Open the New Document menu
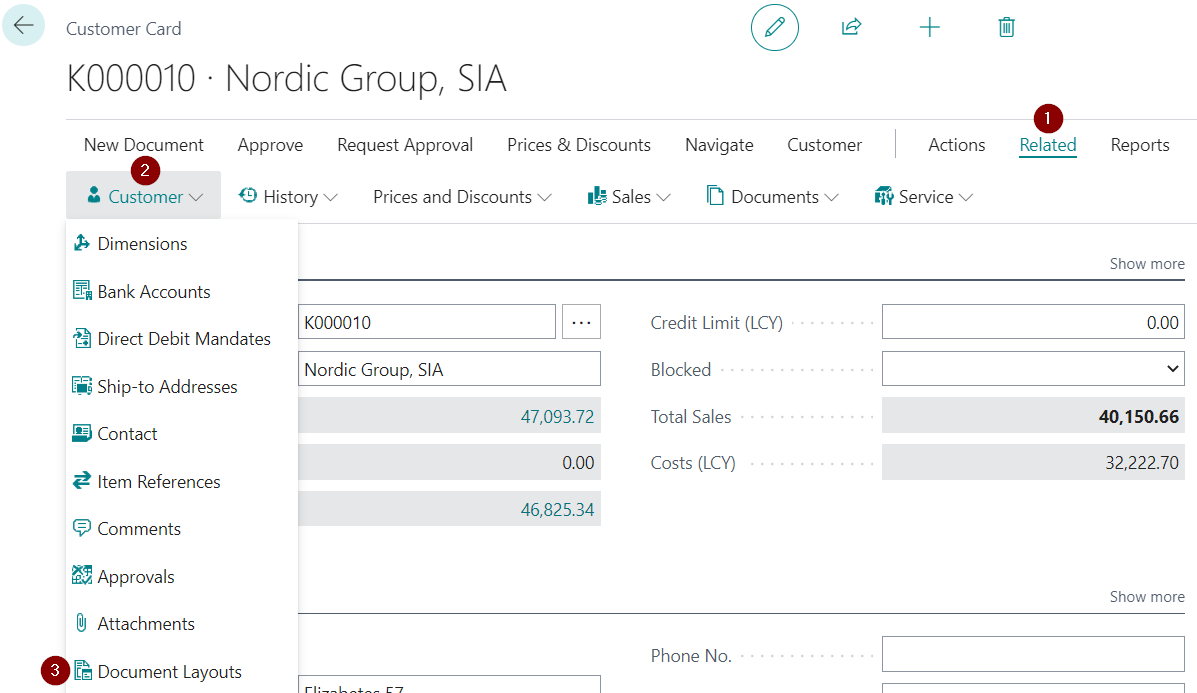Image resolution: width=1197 pixels, height=693 pixels. point(144,144)
